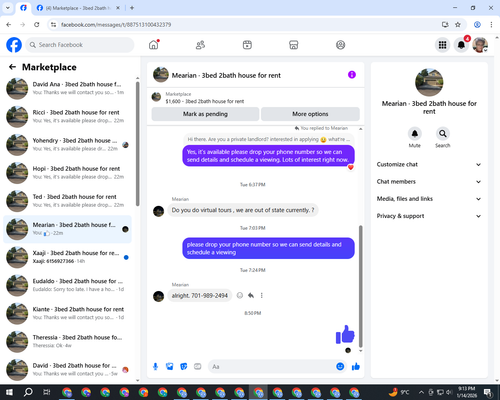The height and width of the screenshot is (400, 500).
Task: Open the $1,600 3bed 2bath listing link
Action: point(205,101)
